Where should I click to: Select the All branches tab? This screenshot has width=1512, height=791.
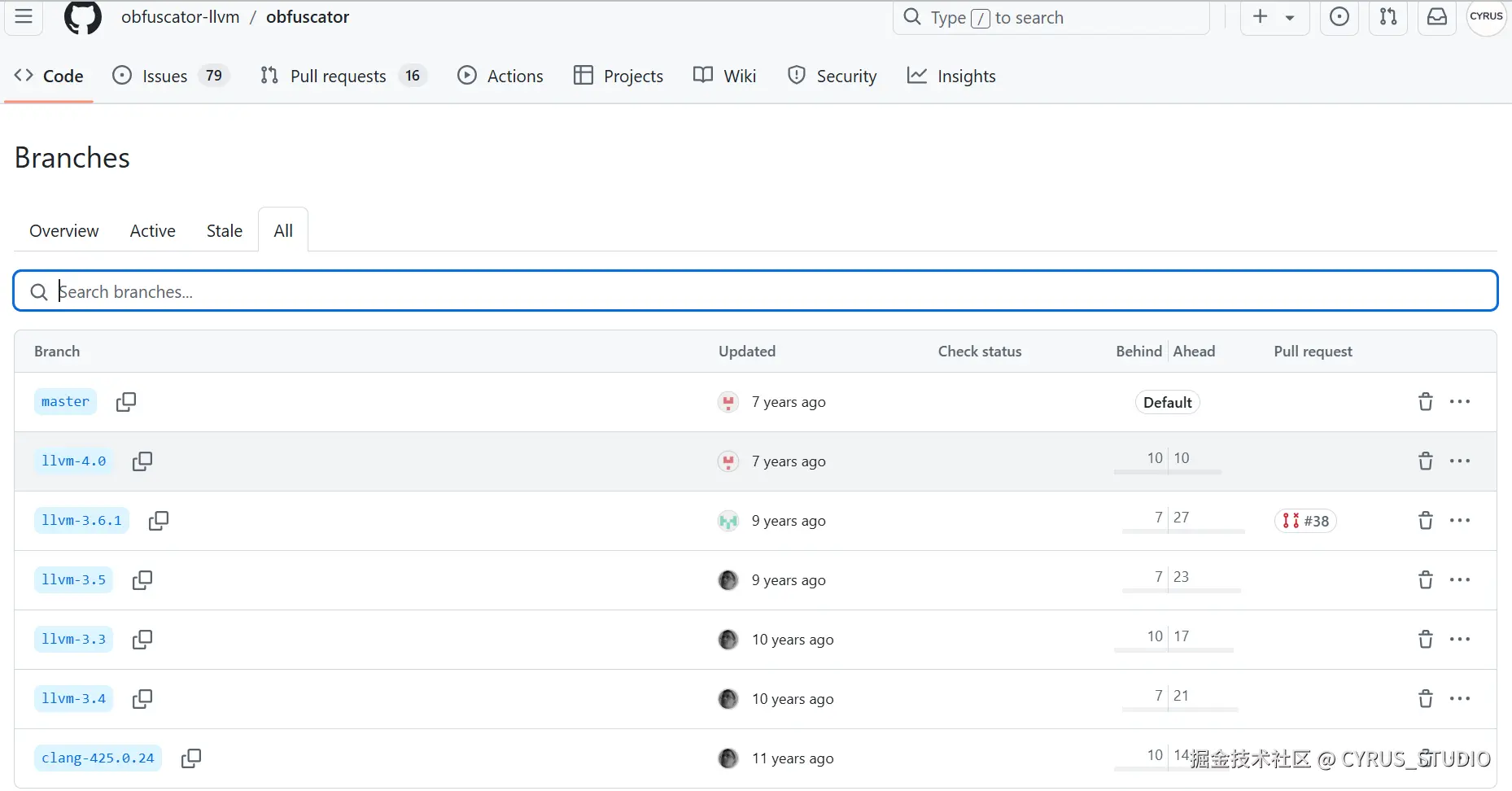[x=283, y=231]
